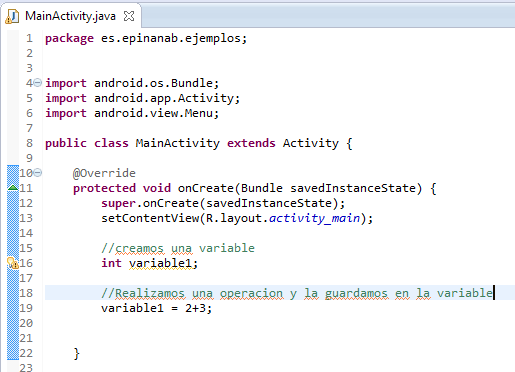Select the MainActivity.java editor tab
This screenshot has width=515, height=372.
click(x=71, y=16)
